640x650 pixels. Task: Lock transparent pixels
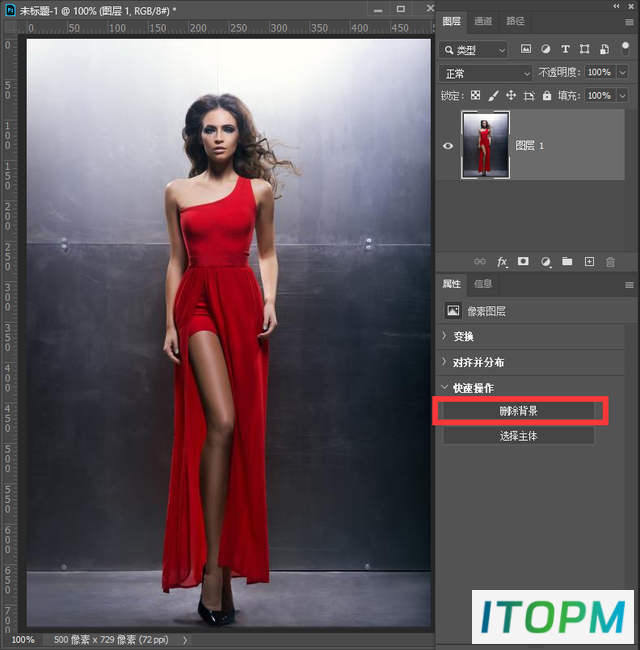coord(475,96)
